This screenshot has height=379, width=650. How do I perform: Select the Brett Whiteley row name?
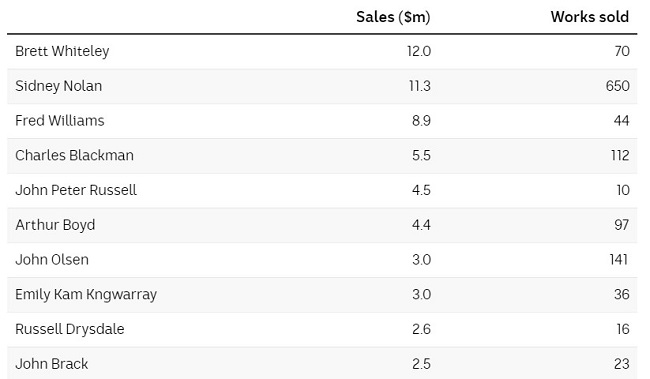coord(62,51)
